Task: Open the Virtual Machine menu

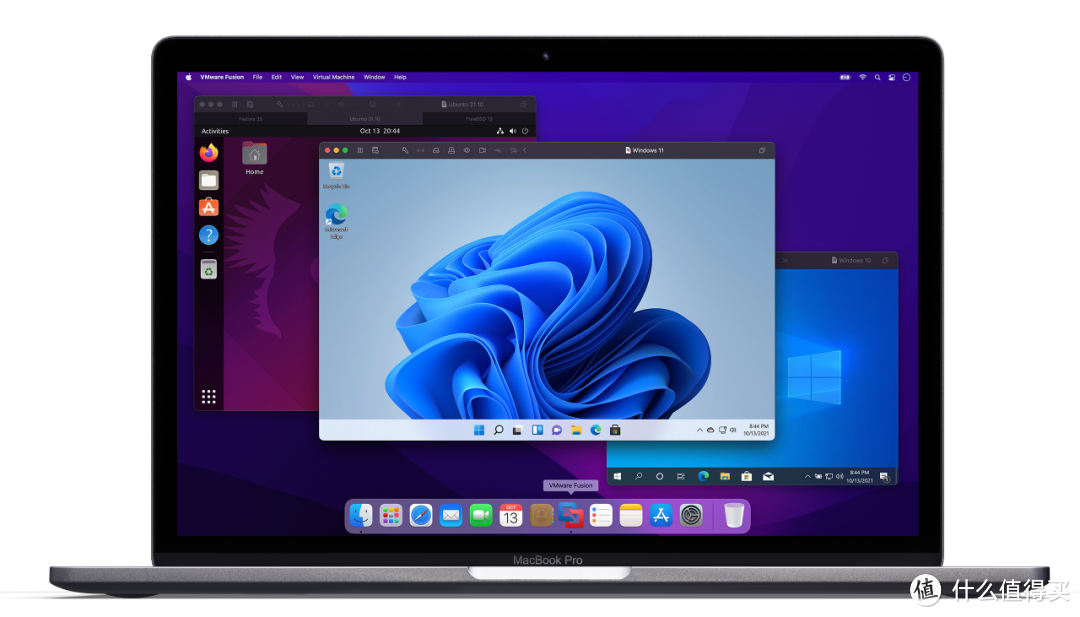Action: pos(333,77)
